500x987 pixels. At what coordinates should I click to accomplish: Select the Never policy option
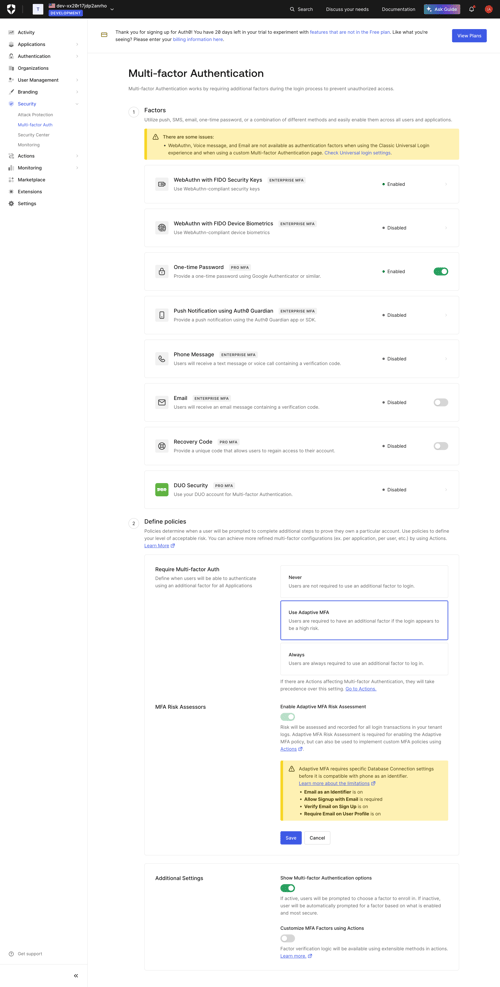coord(364,581)
